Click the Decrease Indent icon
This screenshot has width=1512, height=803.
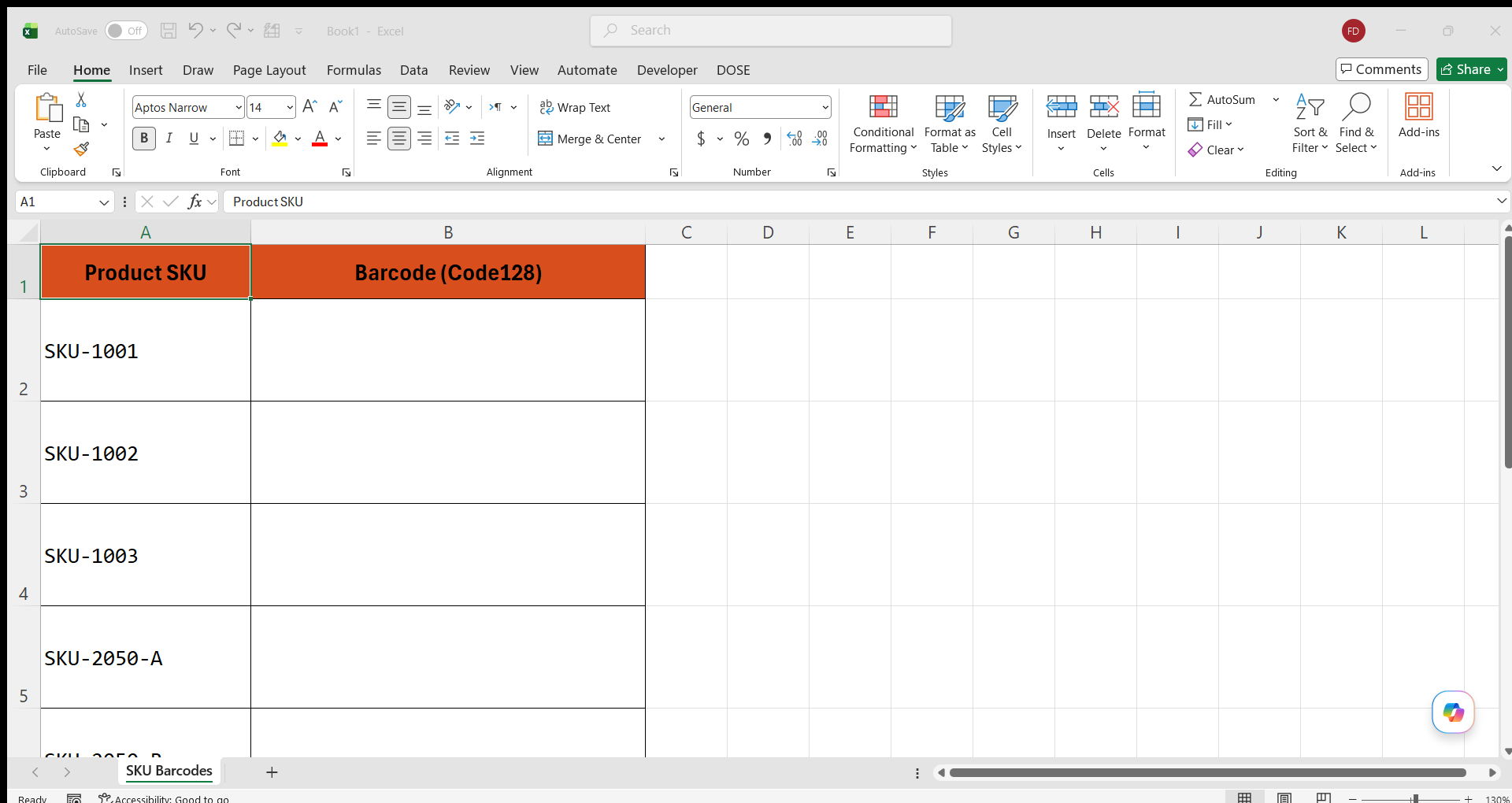pos(452,139)
